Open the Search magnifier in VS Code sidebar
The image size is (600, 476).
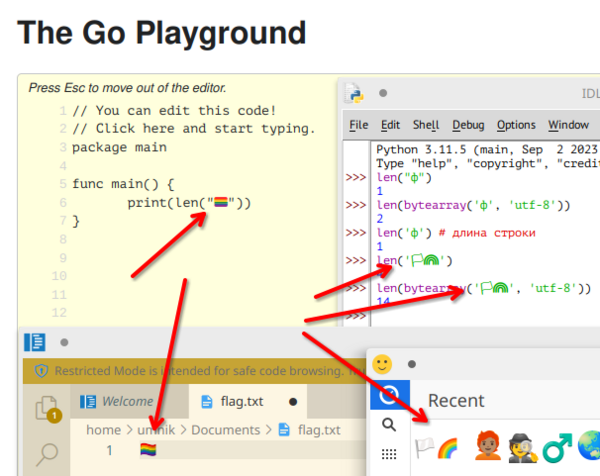47,455
